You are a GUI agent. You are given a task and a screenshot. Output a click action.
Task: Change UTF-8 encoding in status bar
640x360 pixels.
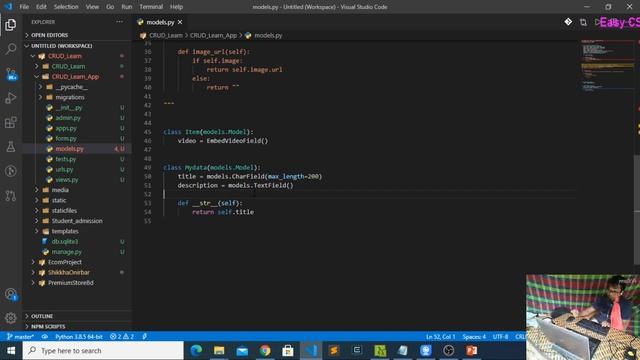click(500, 337)
